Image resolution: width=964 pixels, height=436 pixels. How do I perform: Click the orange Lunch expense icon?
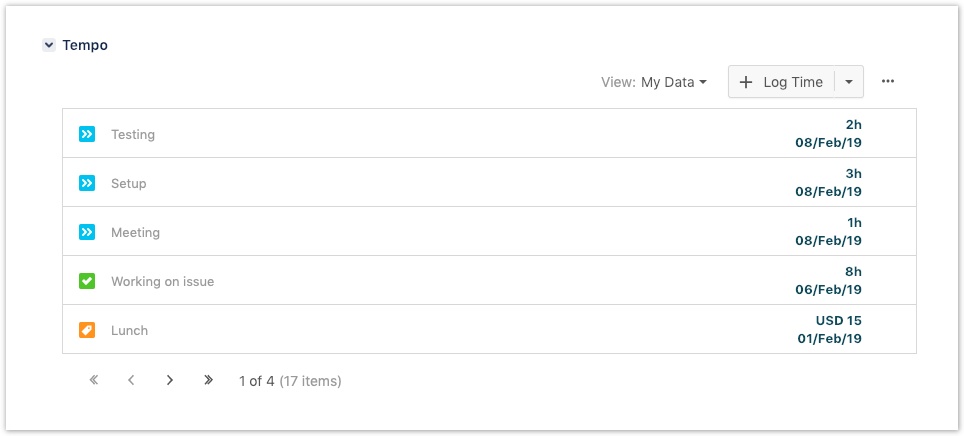click(x=87, y=330)
